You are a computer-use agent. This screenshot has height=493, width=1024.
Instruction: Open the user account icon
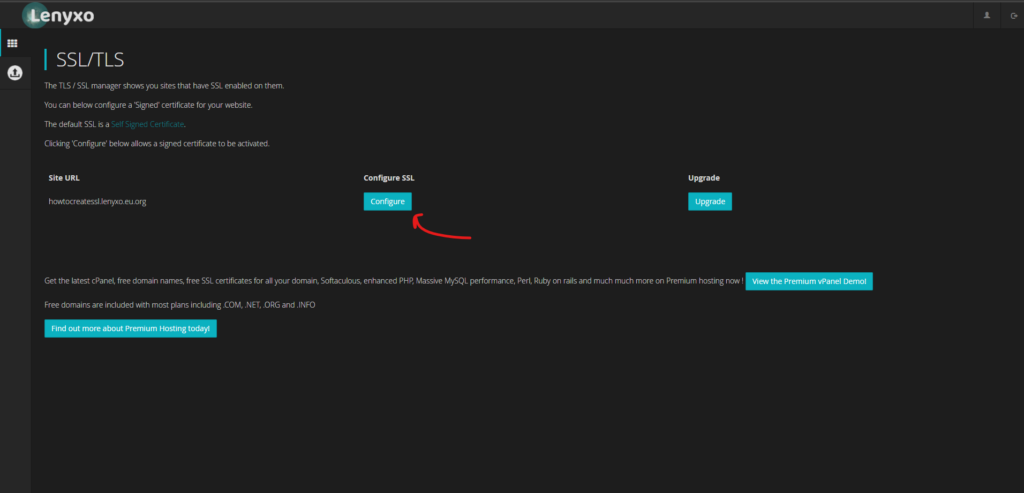point(987,15)
